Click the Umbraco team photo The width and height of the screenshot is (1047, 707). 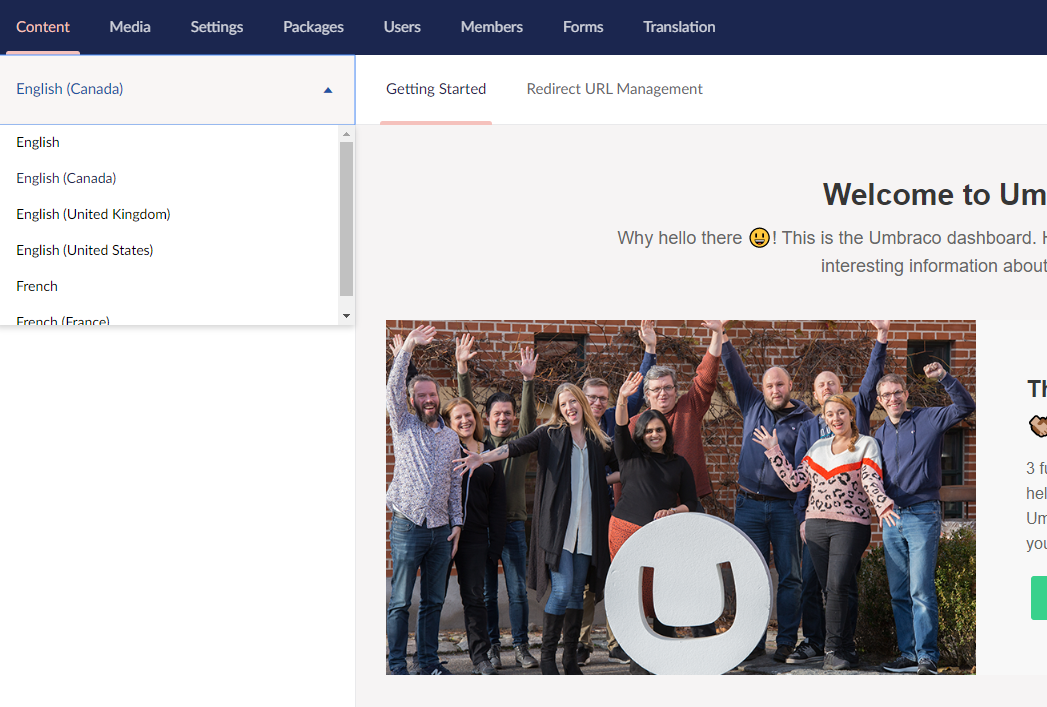680,497
